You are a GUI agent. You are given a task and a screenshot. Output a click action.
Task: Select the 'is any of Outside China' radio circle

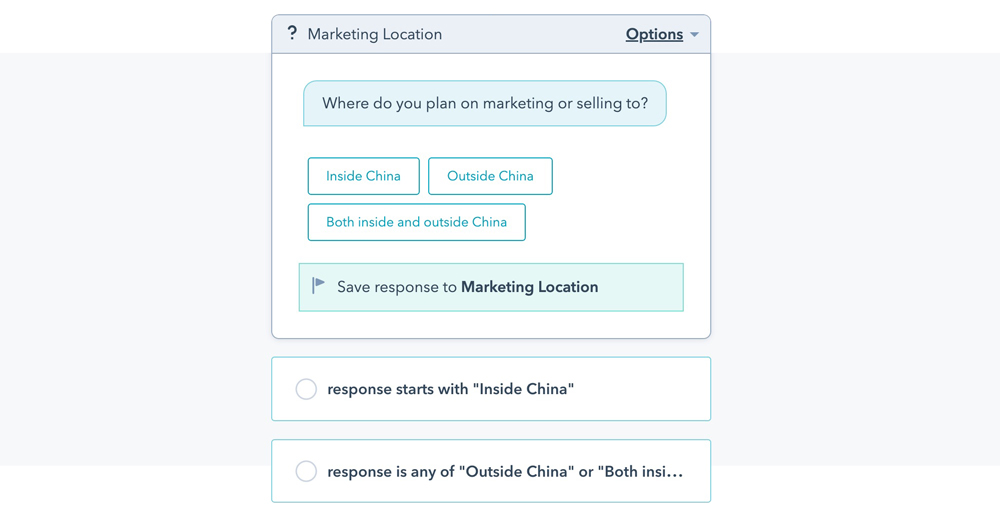pyautogui.click(x=306, y=471)
